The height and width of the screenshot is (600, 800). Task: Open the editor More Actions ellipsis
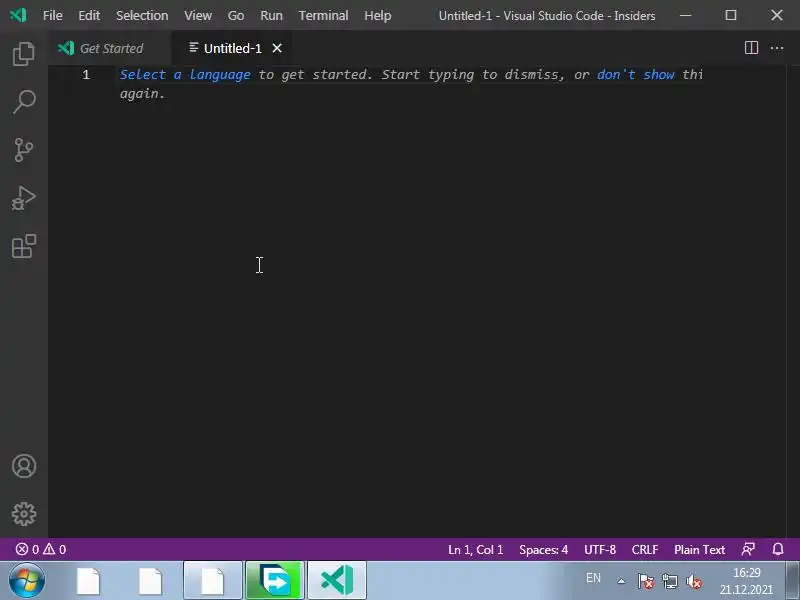point(777,48)
